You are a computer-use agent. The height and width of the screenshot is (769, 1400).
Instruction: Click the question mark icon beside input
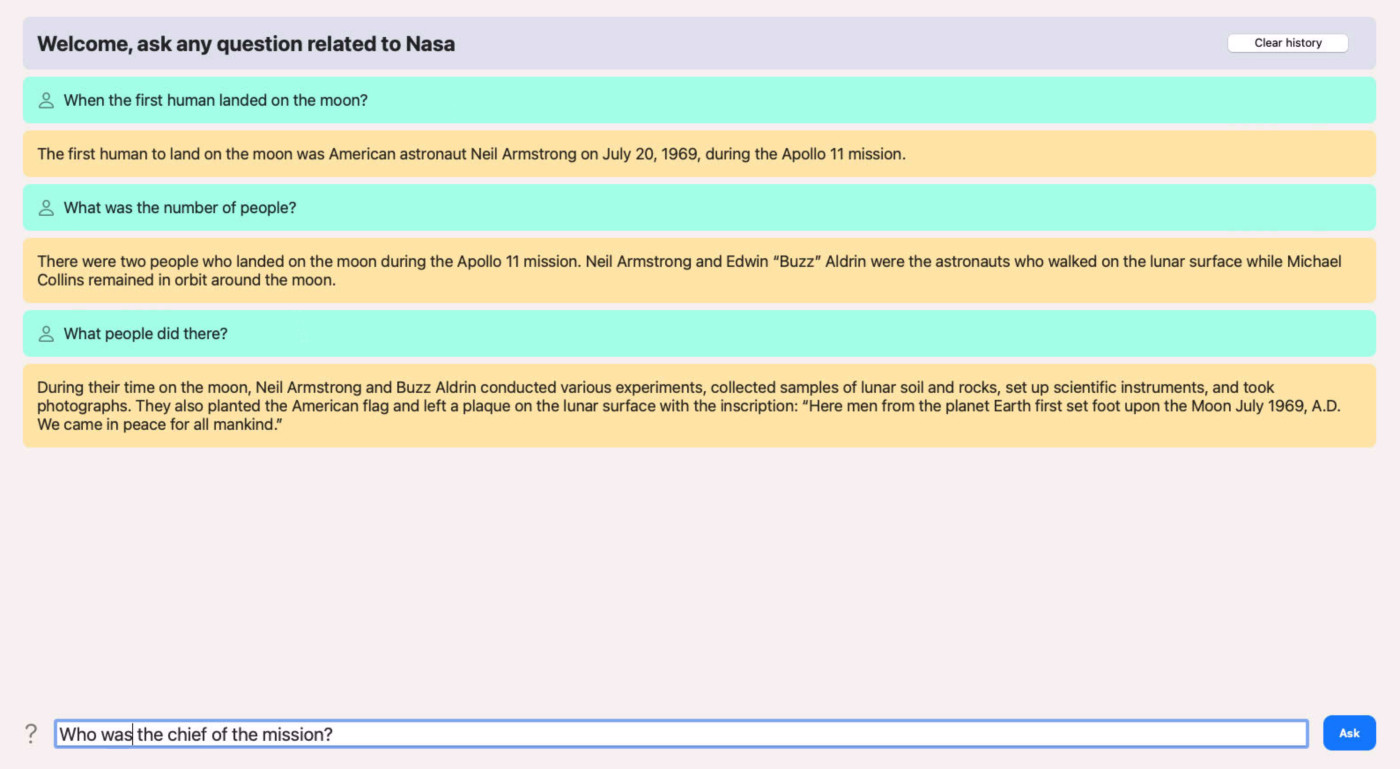click(x=31, y=734)
